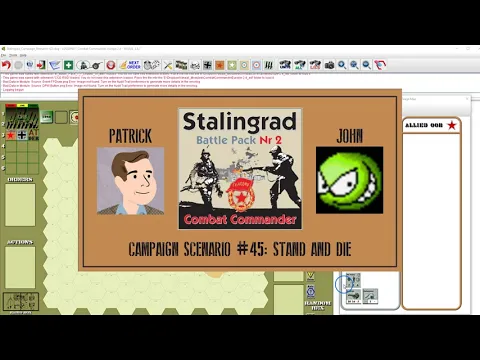The image size is (480, 360).
Task: Click the red arrow door Retire icon
Action: [41, 65]
